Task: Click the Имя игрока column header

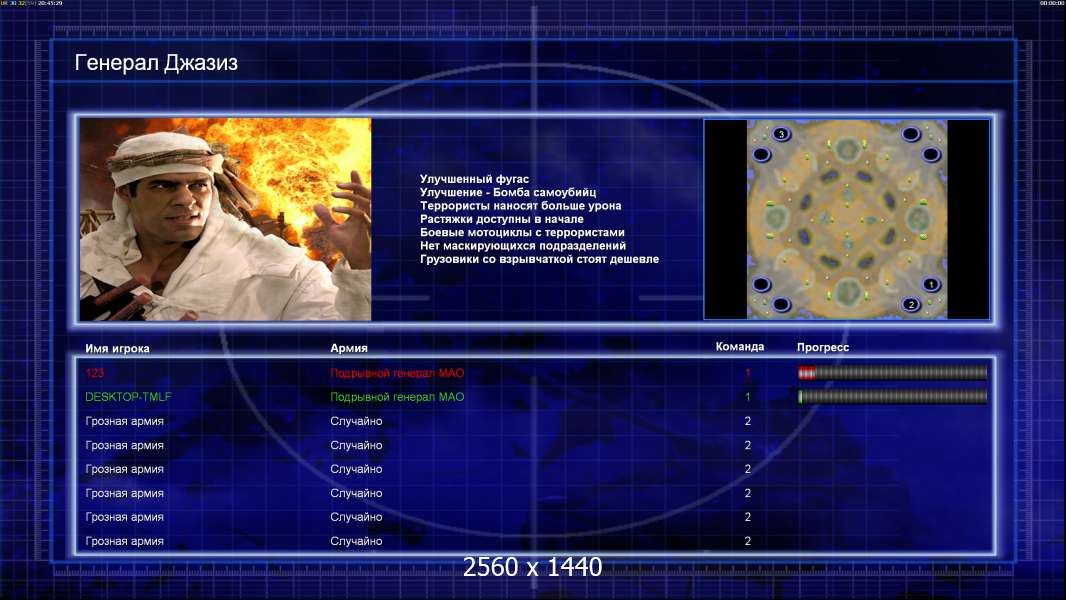Action: tap(117, 349)
